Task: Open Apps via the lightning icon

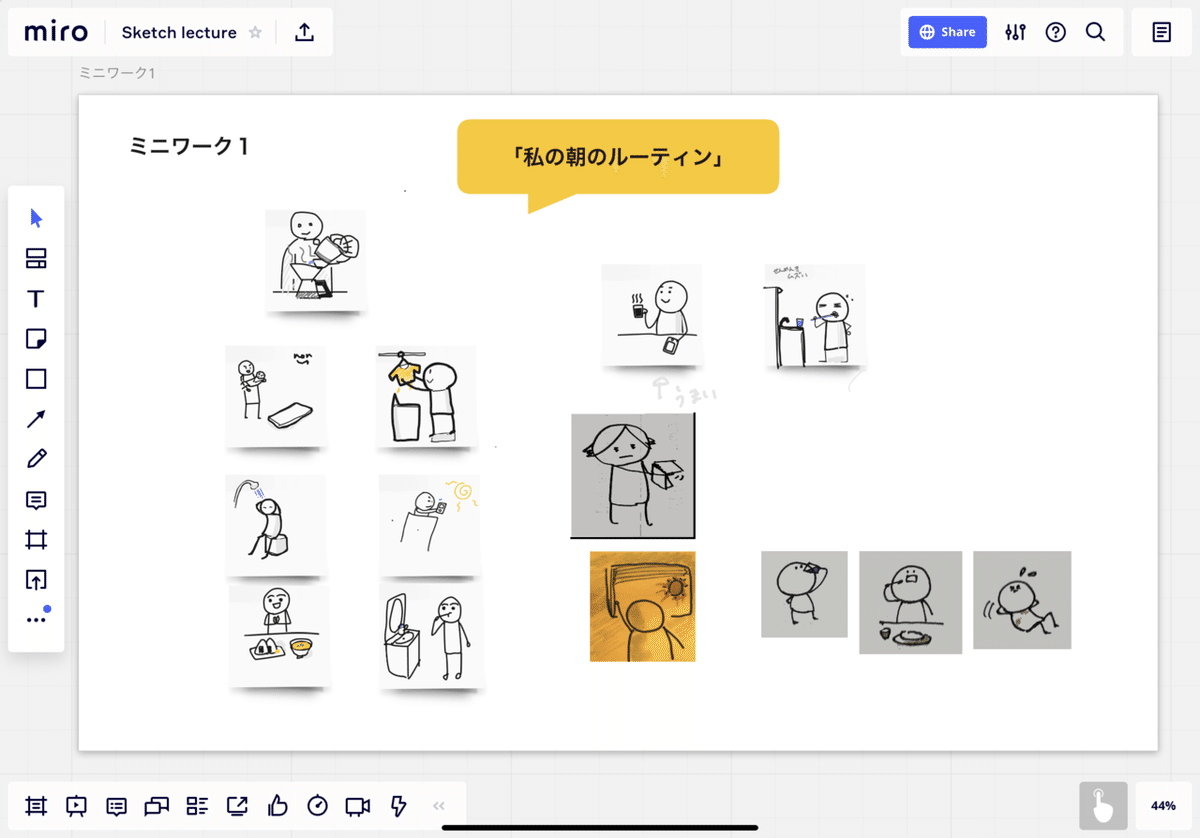Action: click(x=396, y=806)
